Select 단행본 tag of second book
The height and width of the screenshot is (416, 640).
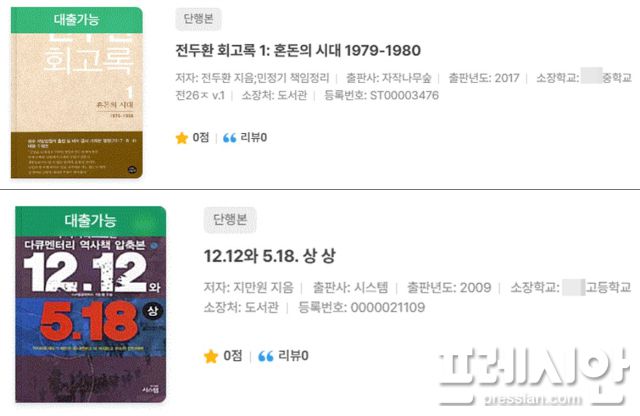tap(230, 220)
